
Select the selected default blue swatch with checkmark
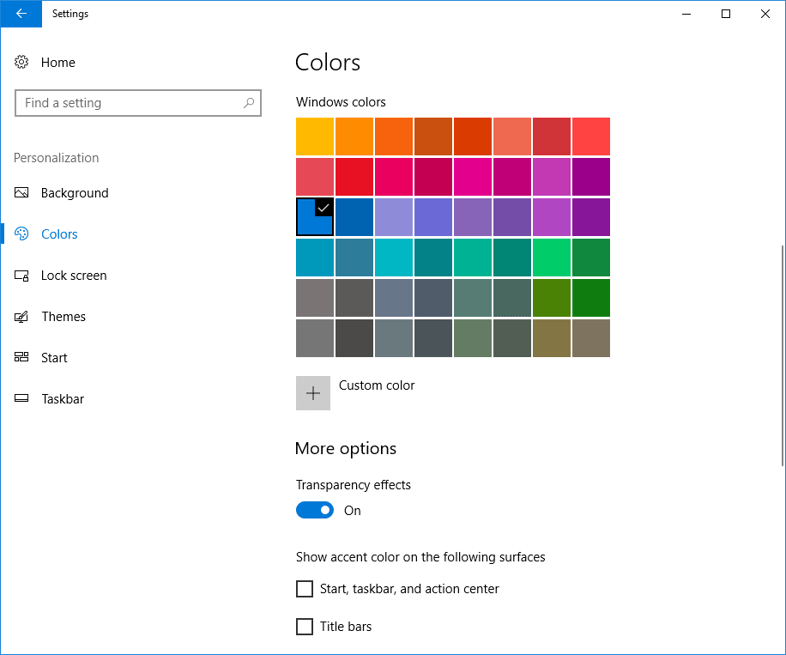[x=315, y=217]
